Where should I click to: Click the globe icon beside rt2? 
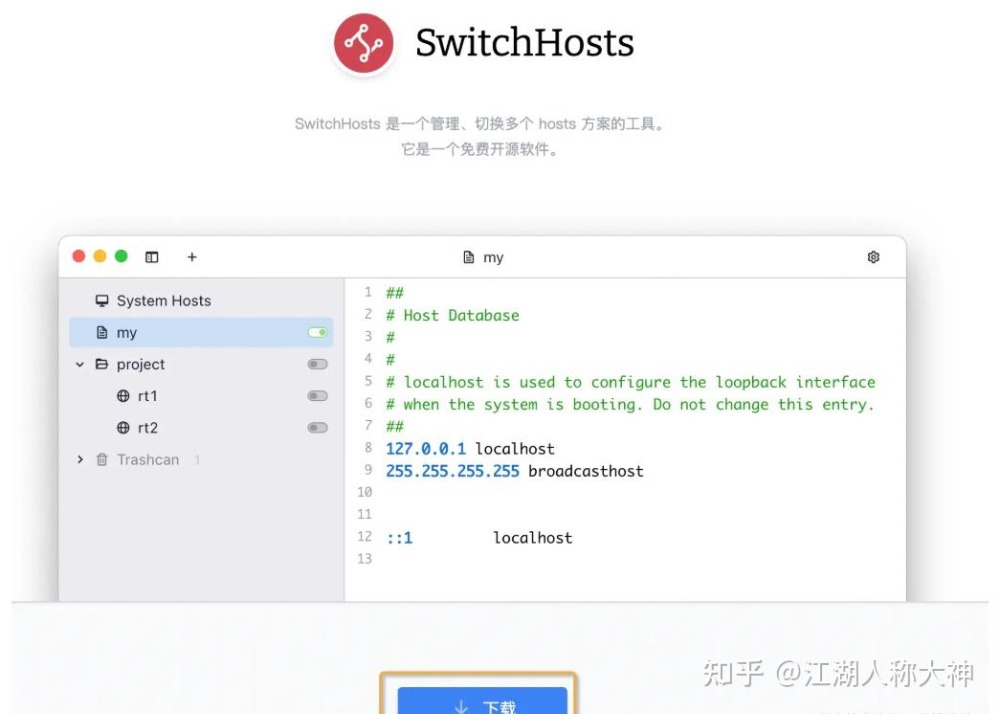coord(123,428)
